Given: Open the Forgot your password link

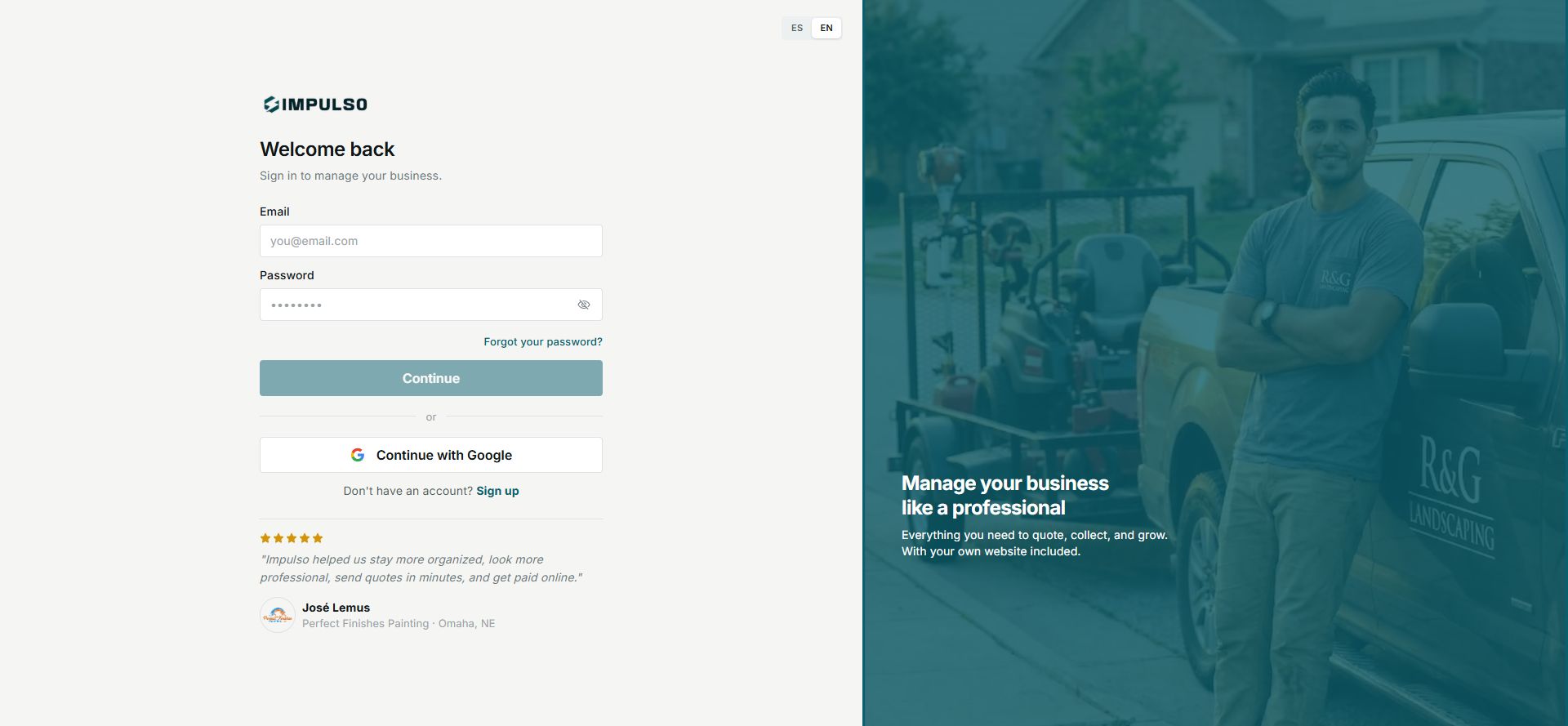Looking at the screenshot, I should pos(543,341).
